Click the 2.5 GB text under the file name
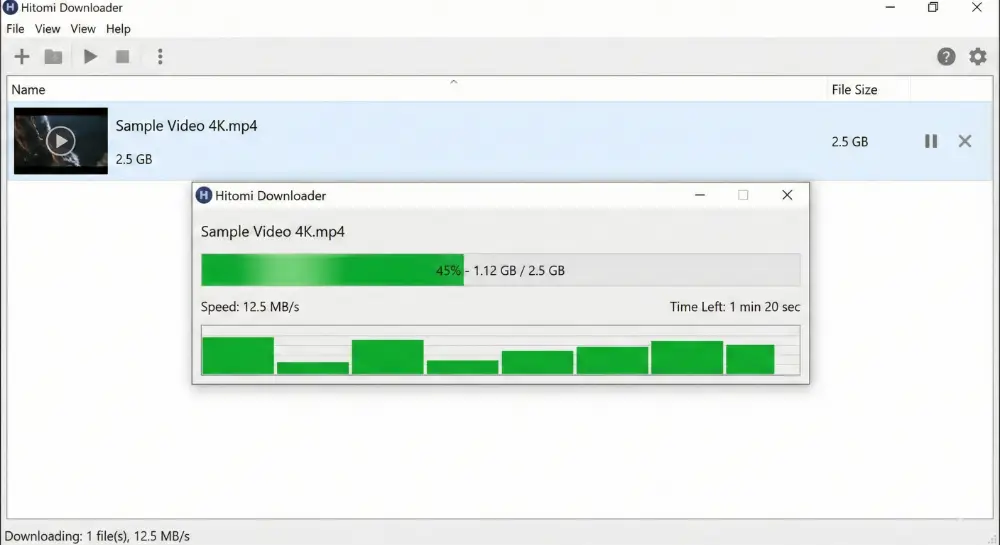 click(134, 159)
